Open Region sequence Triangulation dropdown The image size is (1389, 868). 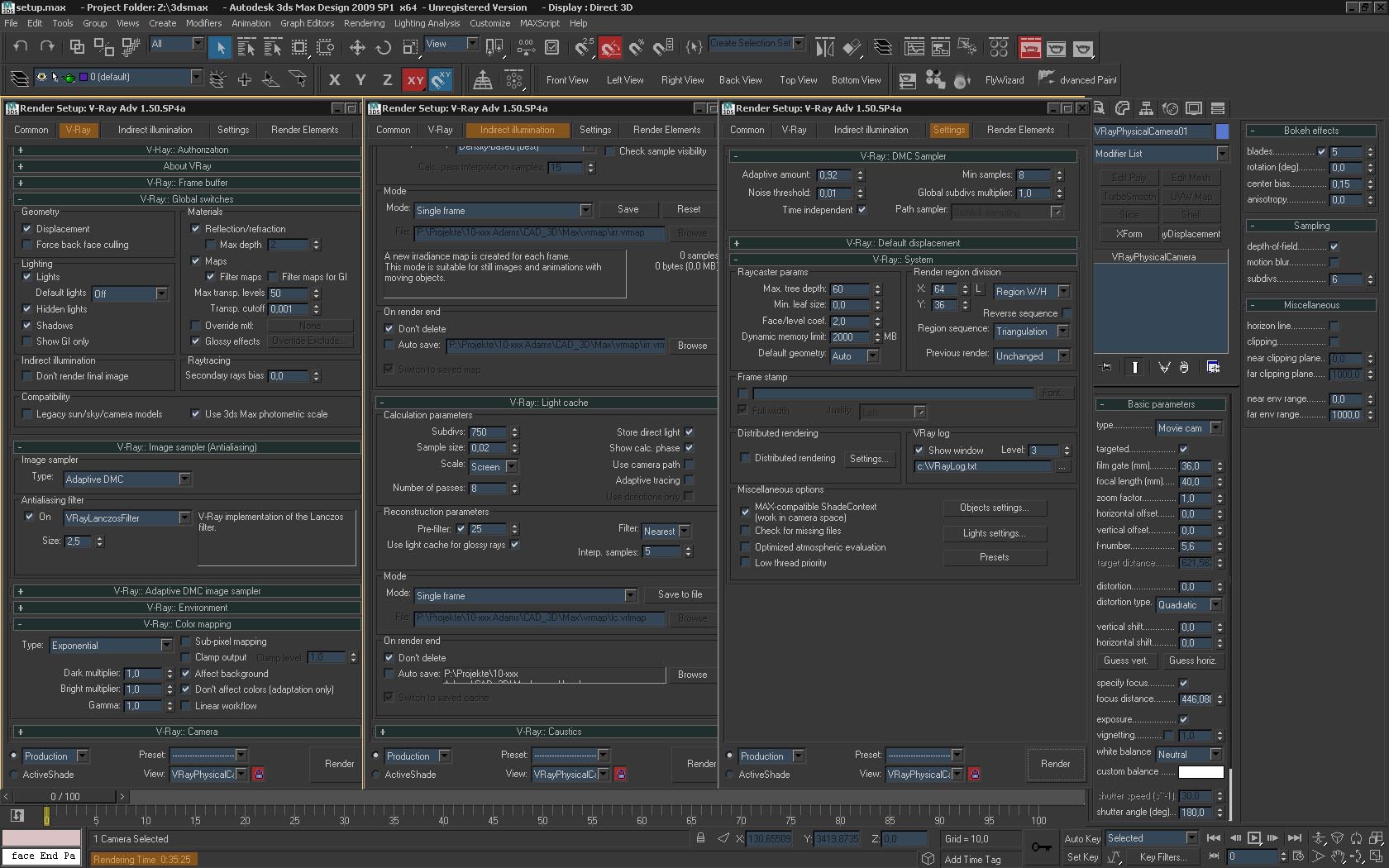coord(1032,331)
